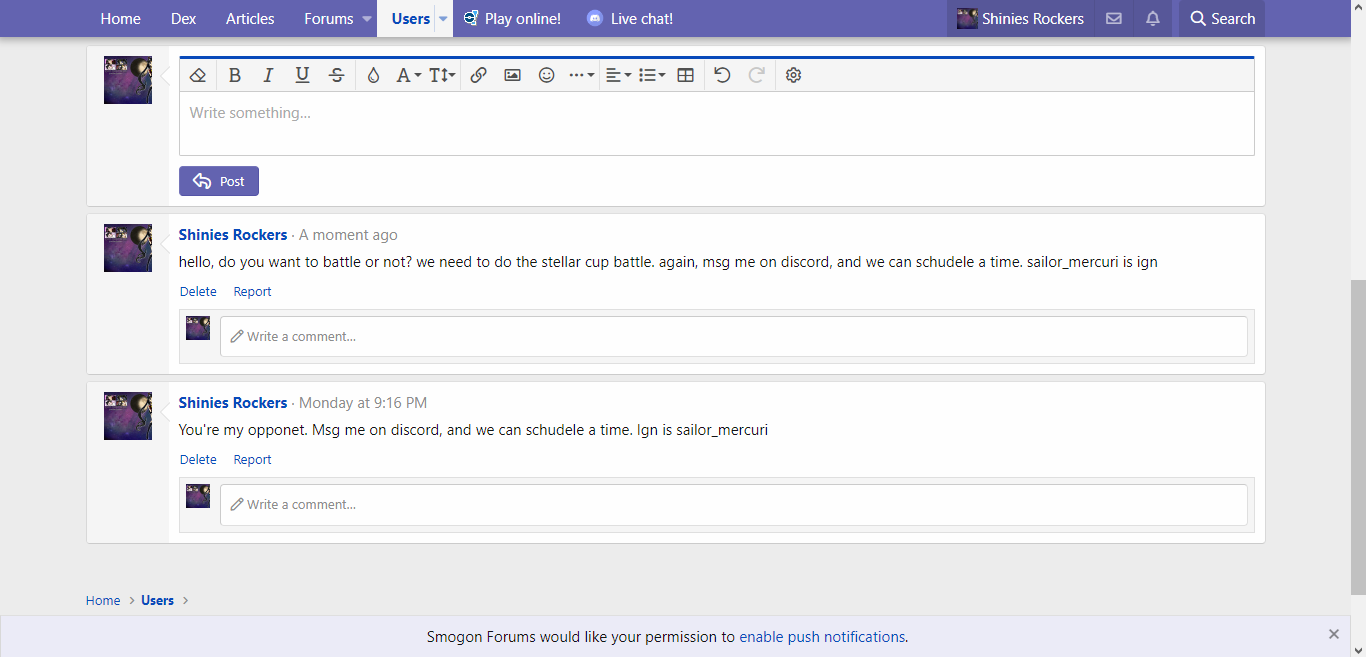Delete the 'A moment ago' post
This screenshot has width=1366, height=657.
[198, 292]
